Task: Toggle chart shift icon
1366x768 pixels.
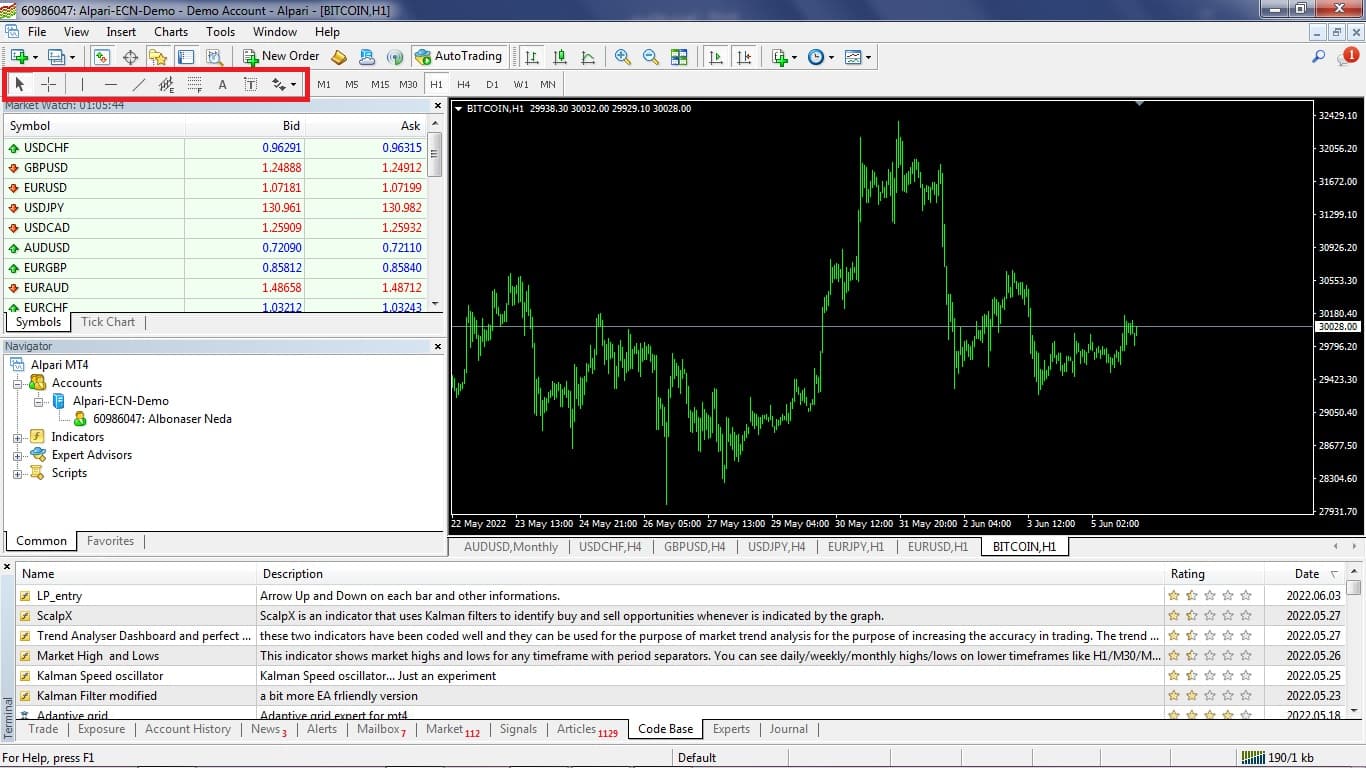Action: (744, 57)
